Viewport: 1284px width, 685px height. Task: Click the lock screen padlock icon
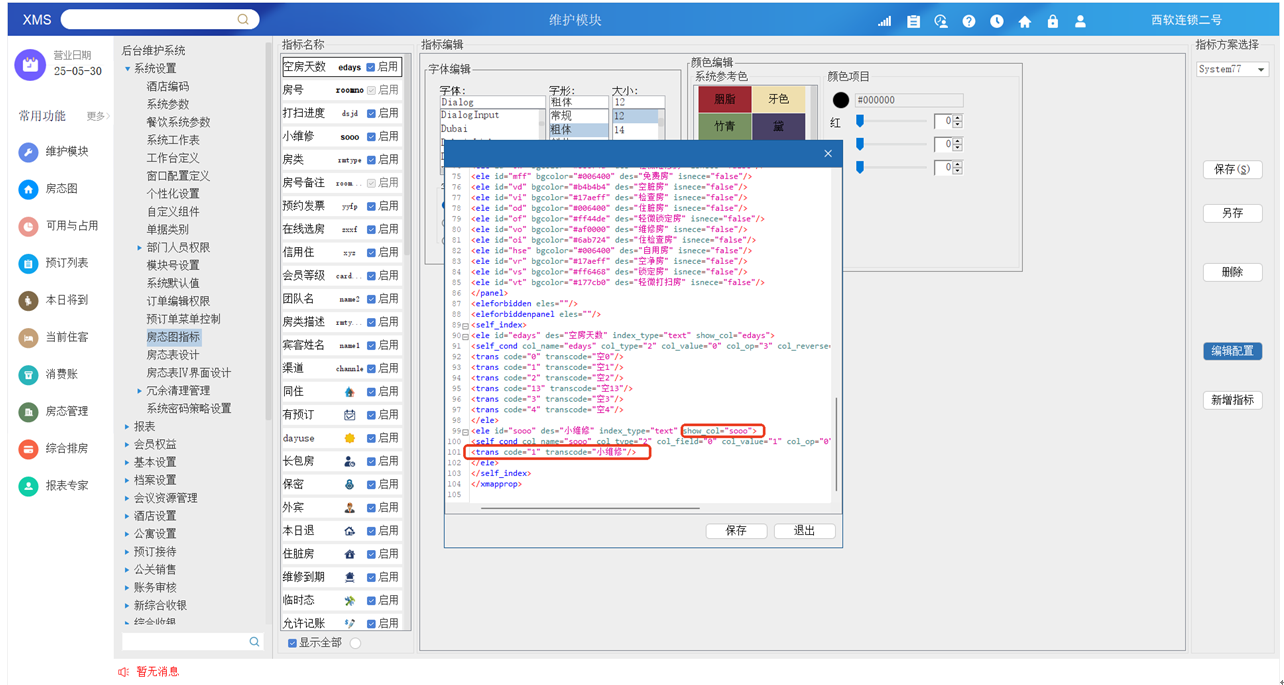(1053, 21)
